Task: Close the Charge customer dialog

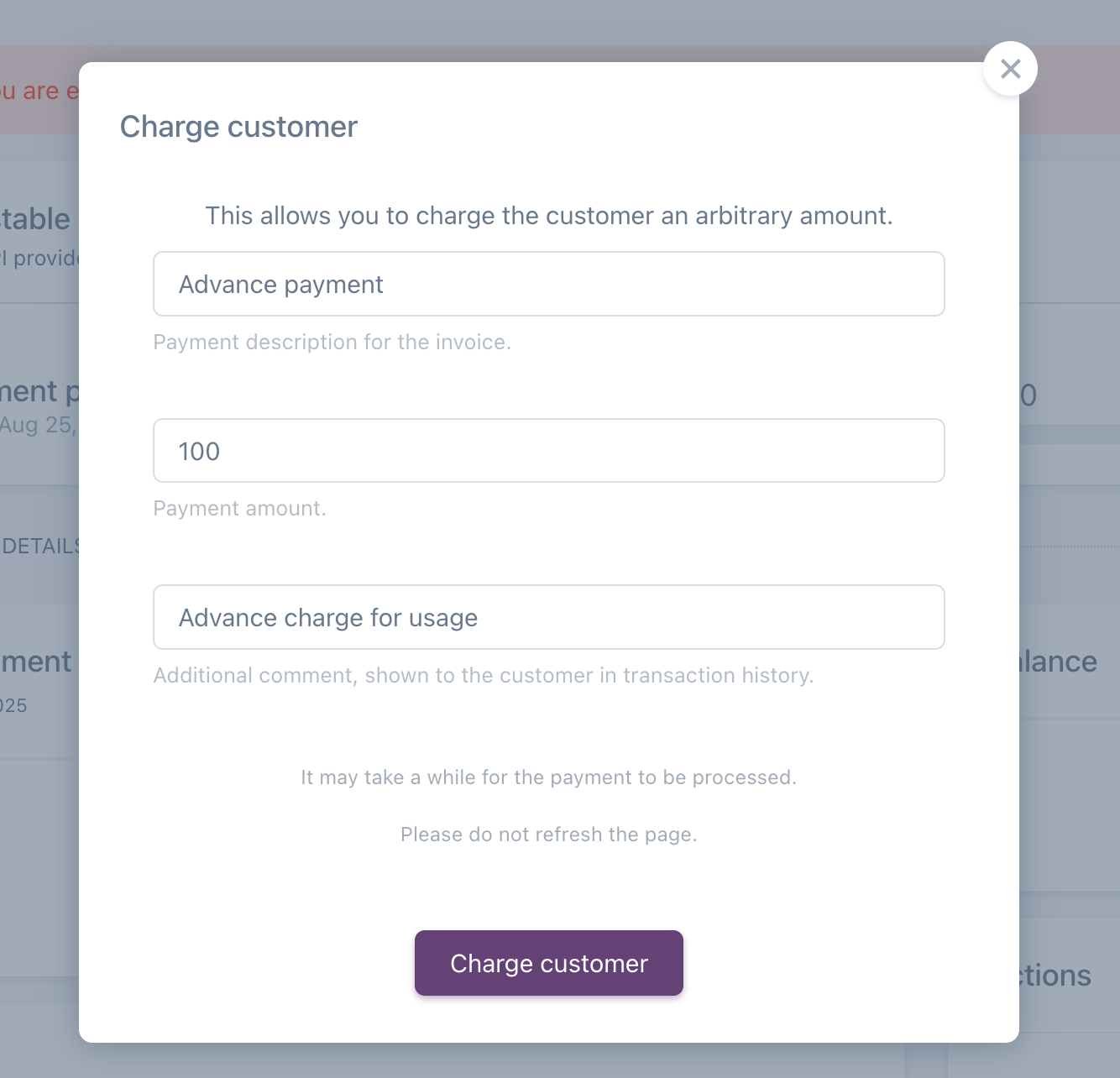Action: tap(1010, 69)
